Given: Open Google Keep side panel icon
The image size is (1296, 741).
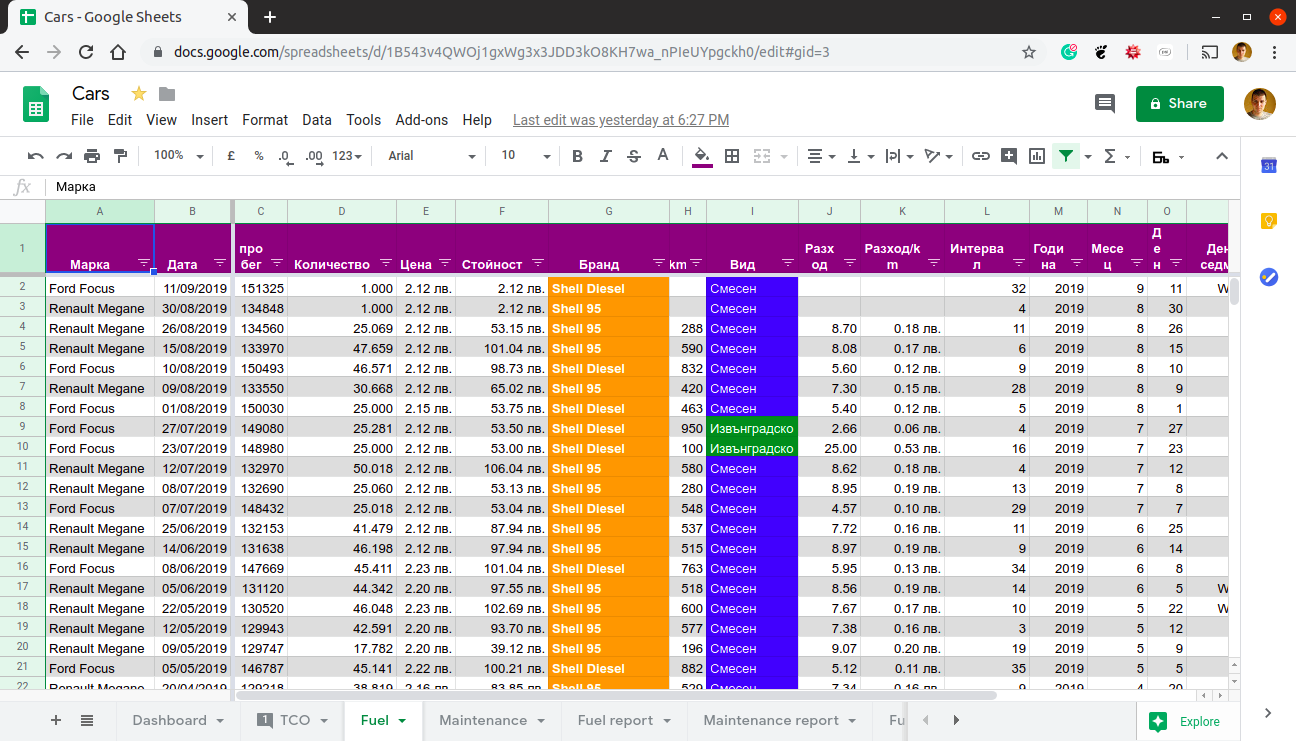Looking at the screenshot, I should 1269,221.
